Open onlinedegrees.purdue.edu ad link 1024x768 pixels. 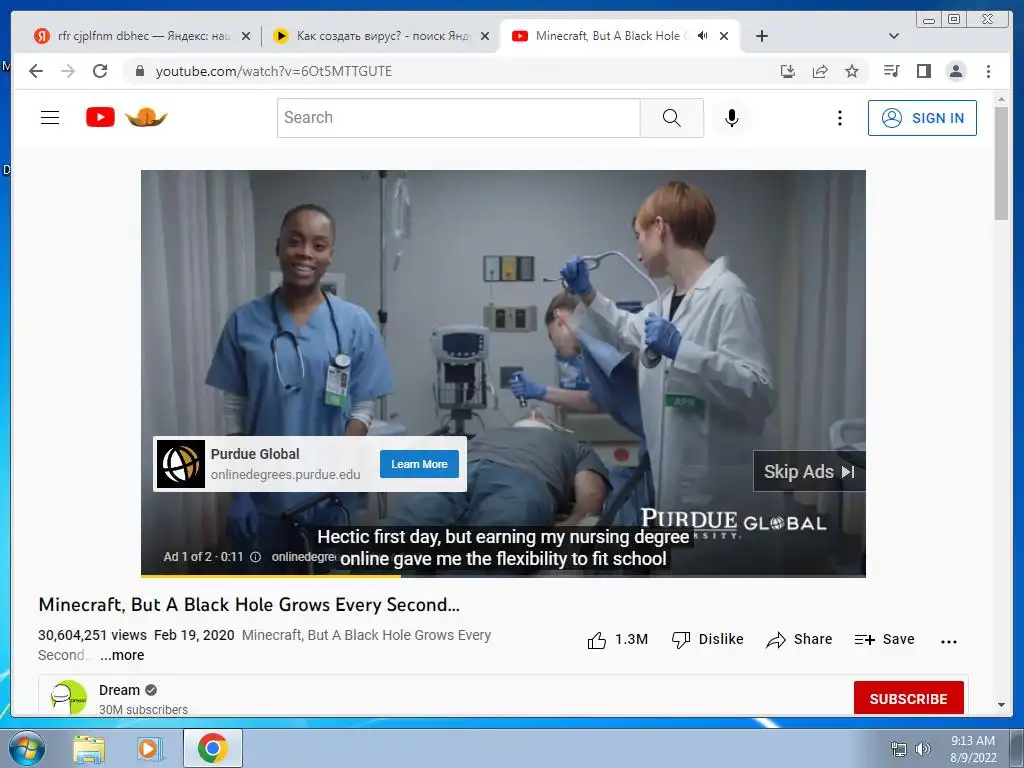(285, 475)
